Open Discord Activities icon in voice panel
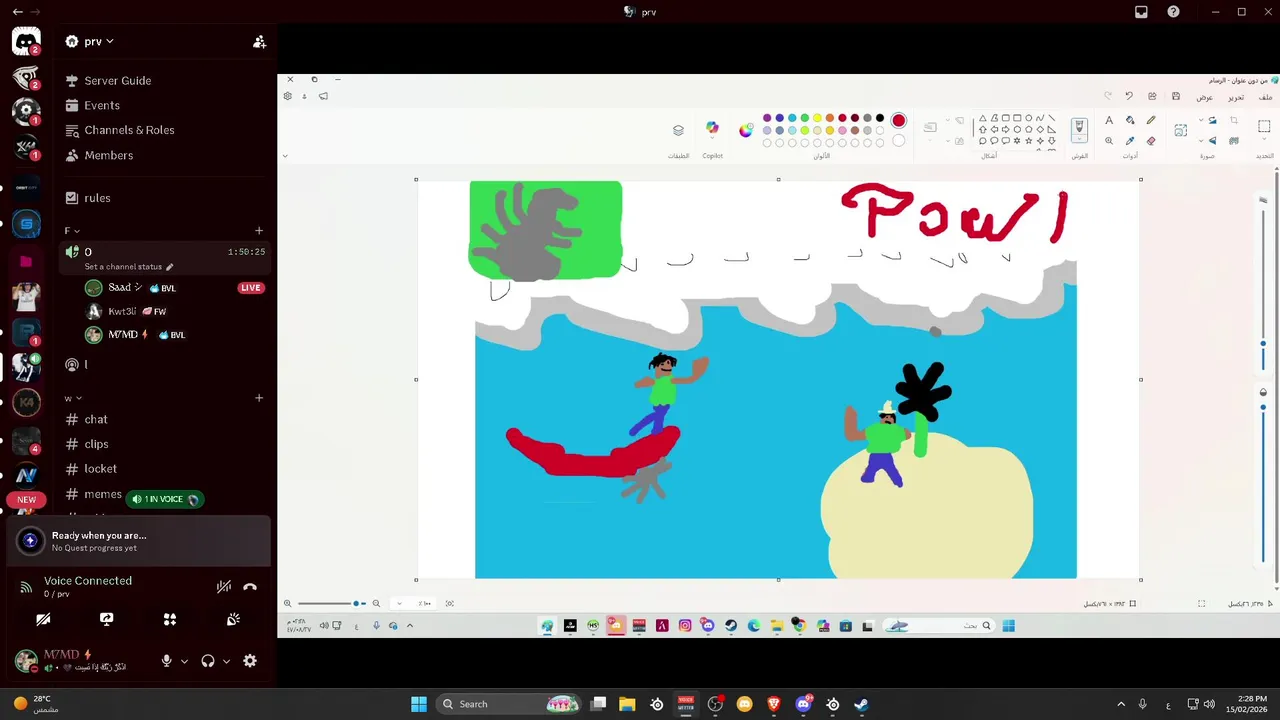Viewport: 1280px width, 720px height. click(170, 620)
